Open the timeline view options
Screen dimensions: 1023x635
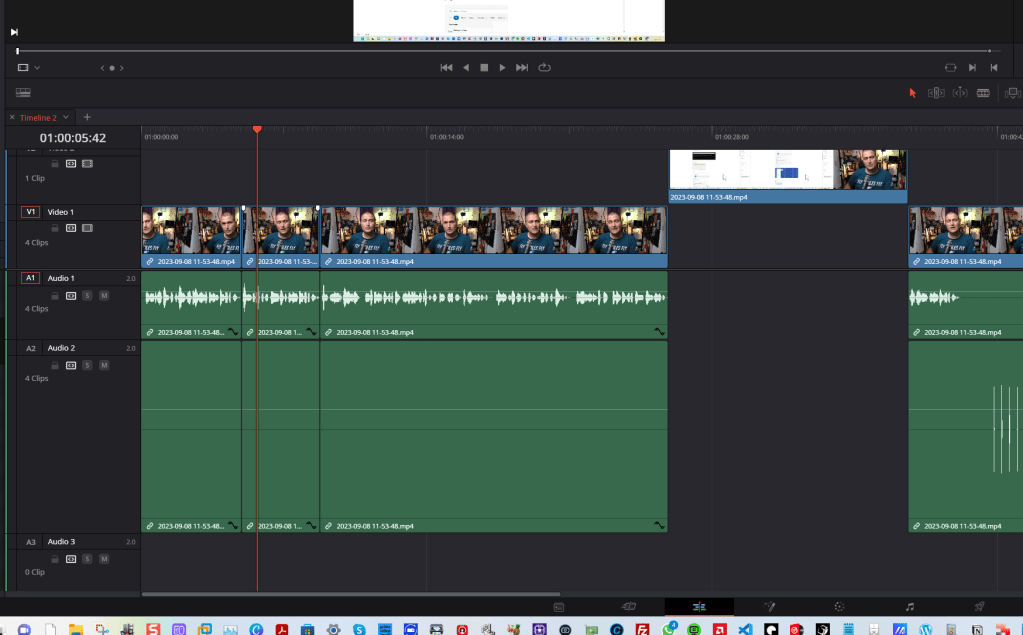[23, 93]
